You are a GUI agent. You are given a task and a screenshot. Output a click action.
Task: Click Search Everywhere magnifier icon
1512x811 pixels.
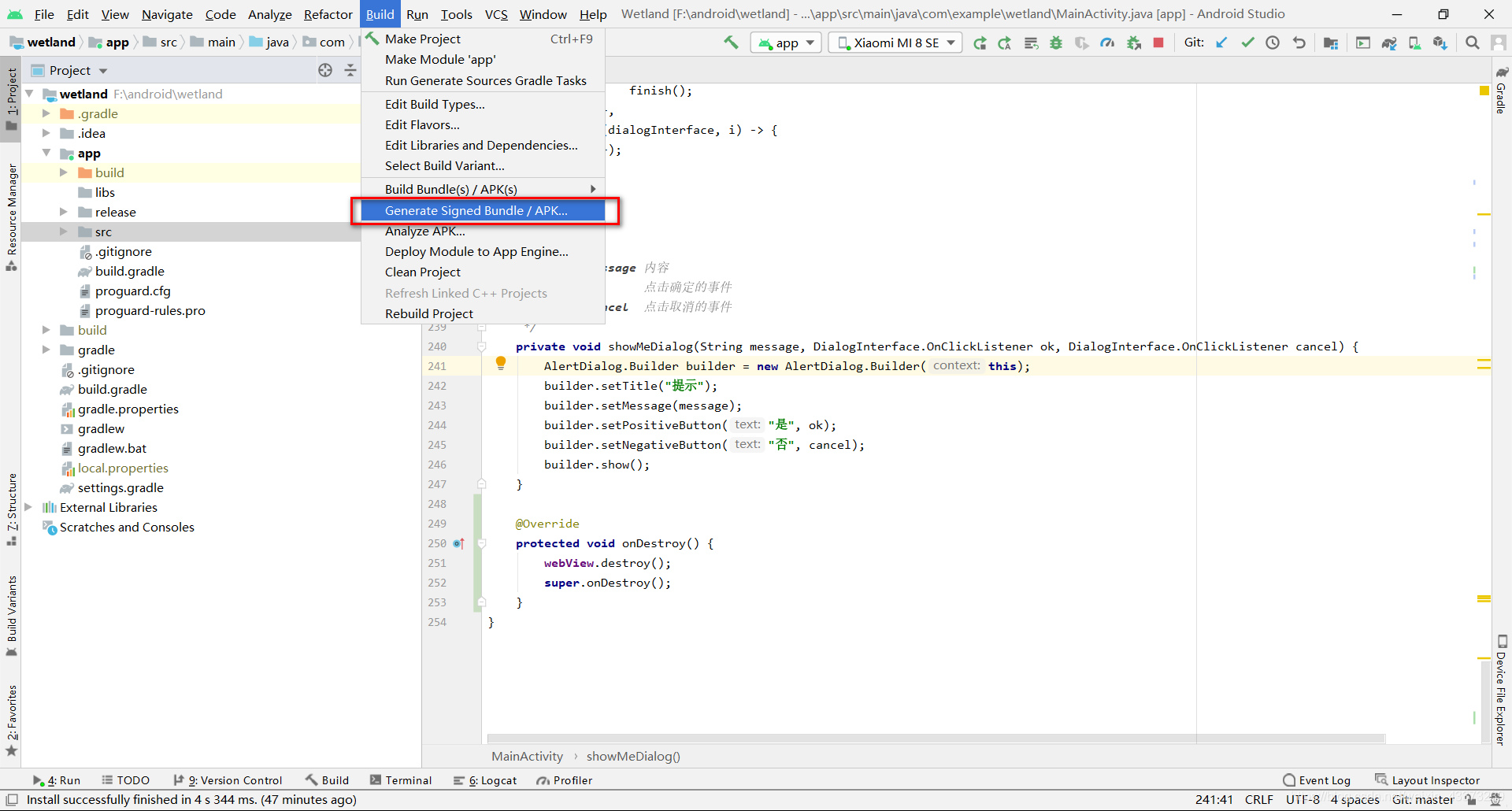[1472, 43]
